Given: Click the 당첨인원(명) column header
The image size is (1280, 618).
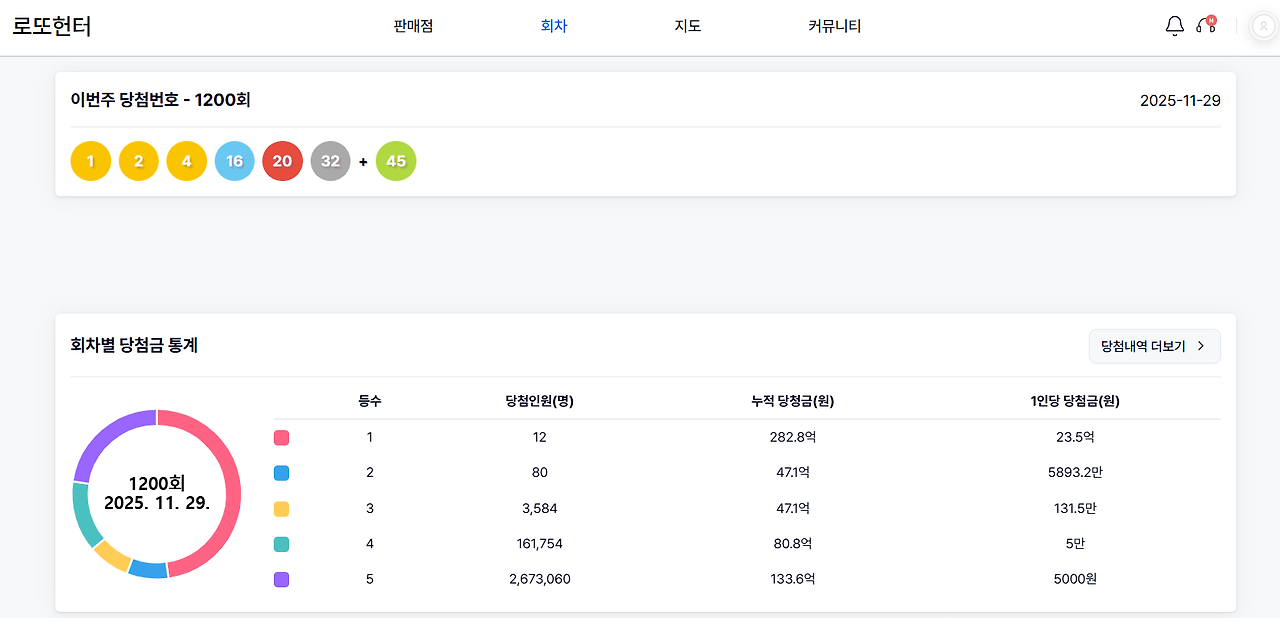Looking at the screenshot, I should click(540, 401).
